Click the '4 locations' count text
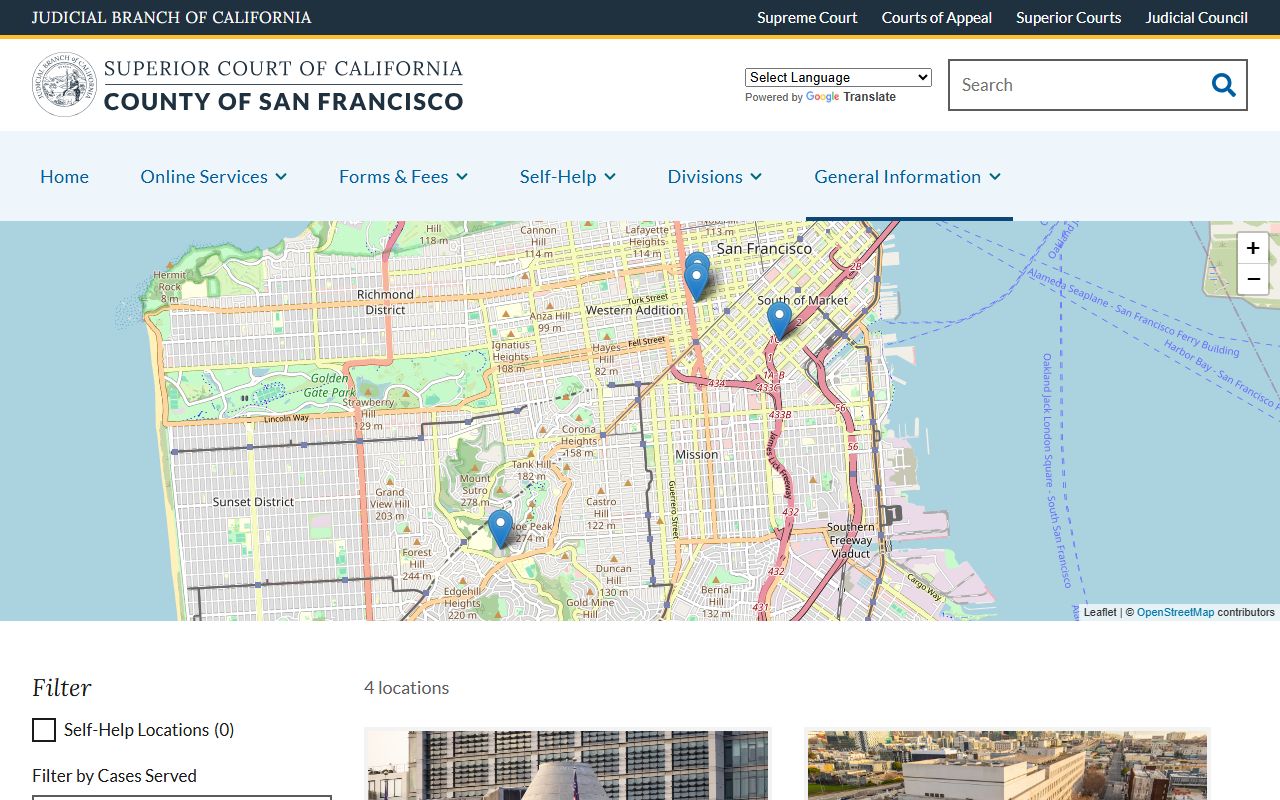The image size is (1280, 800). click(406, 688)
